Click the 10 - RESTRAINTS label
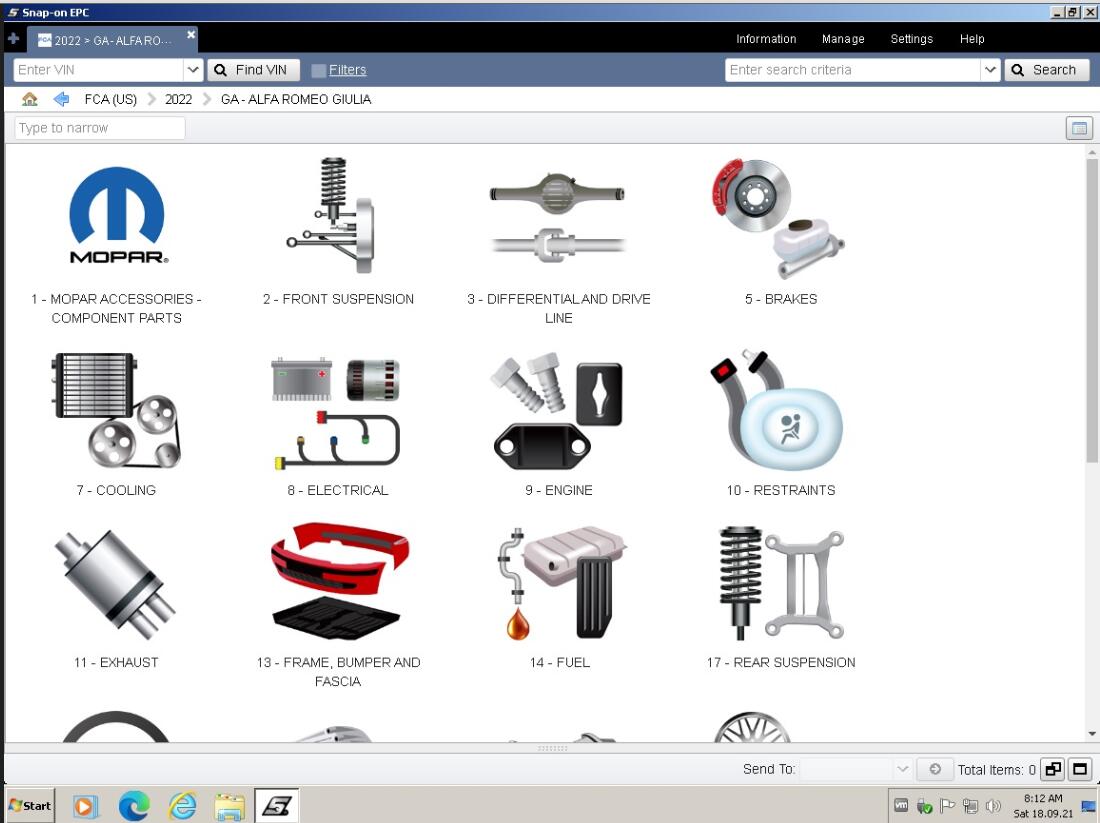 coord(781,490)
